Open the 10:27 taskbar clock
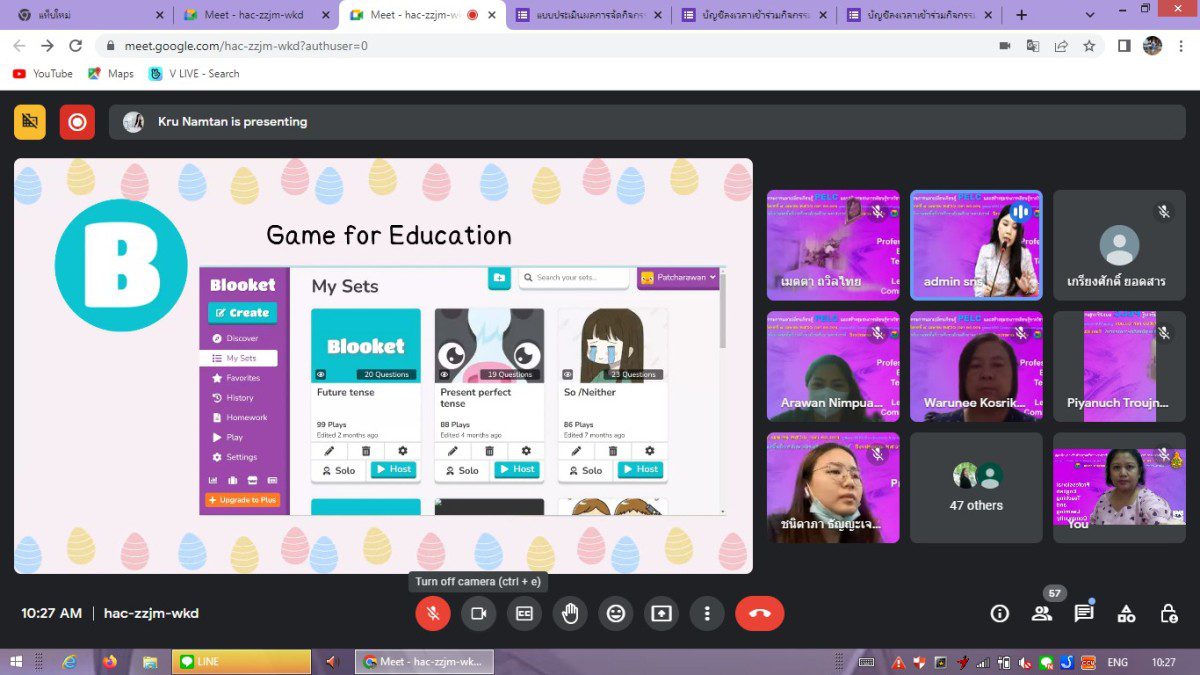 click(x=1163, y=662)
